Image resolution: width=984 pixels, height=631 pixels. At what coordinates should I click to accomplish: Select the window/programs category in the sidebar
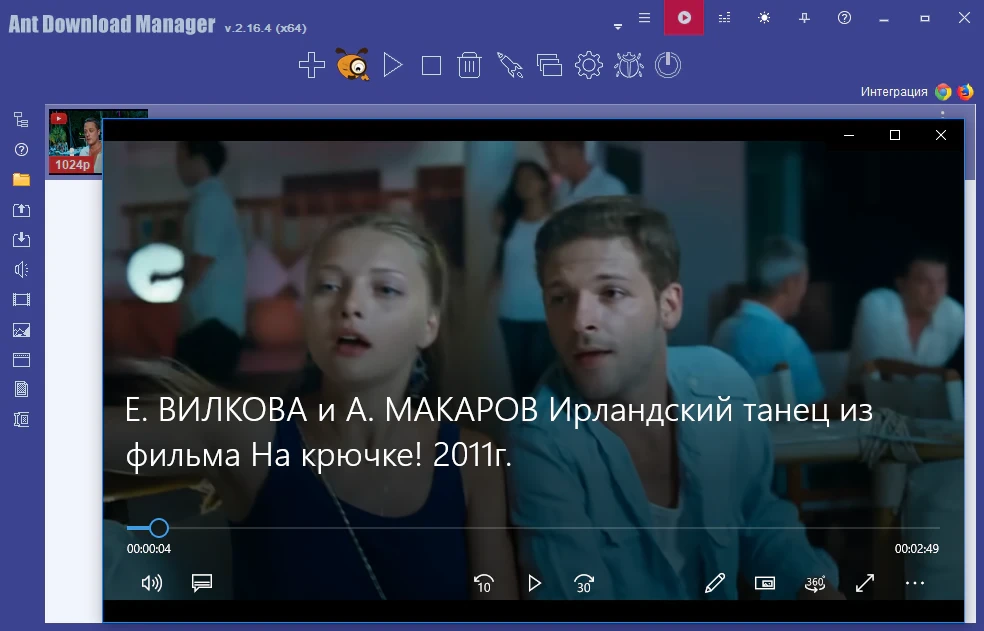[21, 360]
